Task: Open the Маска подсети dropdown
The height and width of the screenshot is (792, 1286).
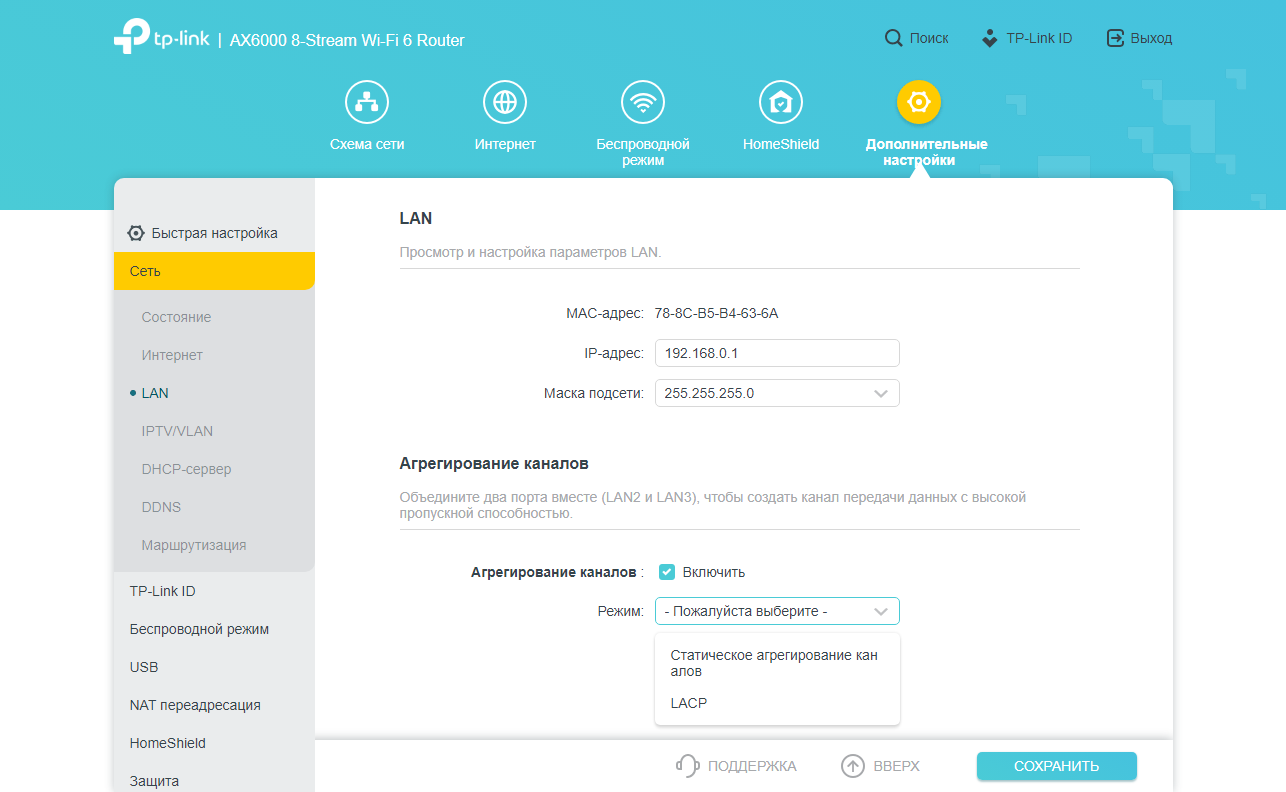Action: (x=777, y=393)
